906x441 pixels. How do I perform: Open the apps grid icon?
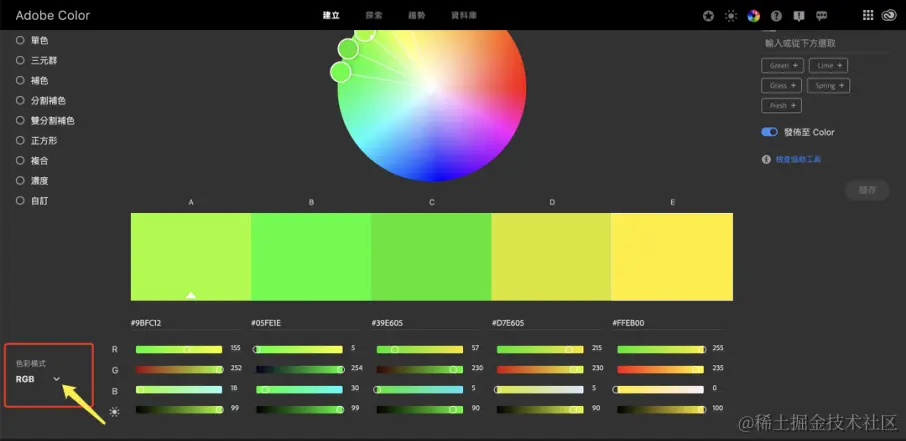868,16
